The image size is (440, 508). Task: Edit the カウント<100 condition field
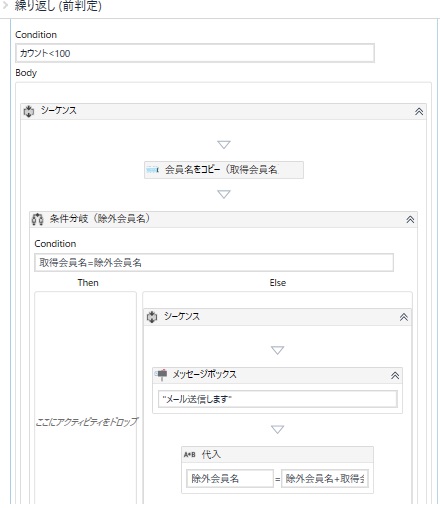click(x=195, y=53)
